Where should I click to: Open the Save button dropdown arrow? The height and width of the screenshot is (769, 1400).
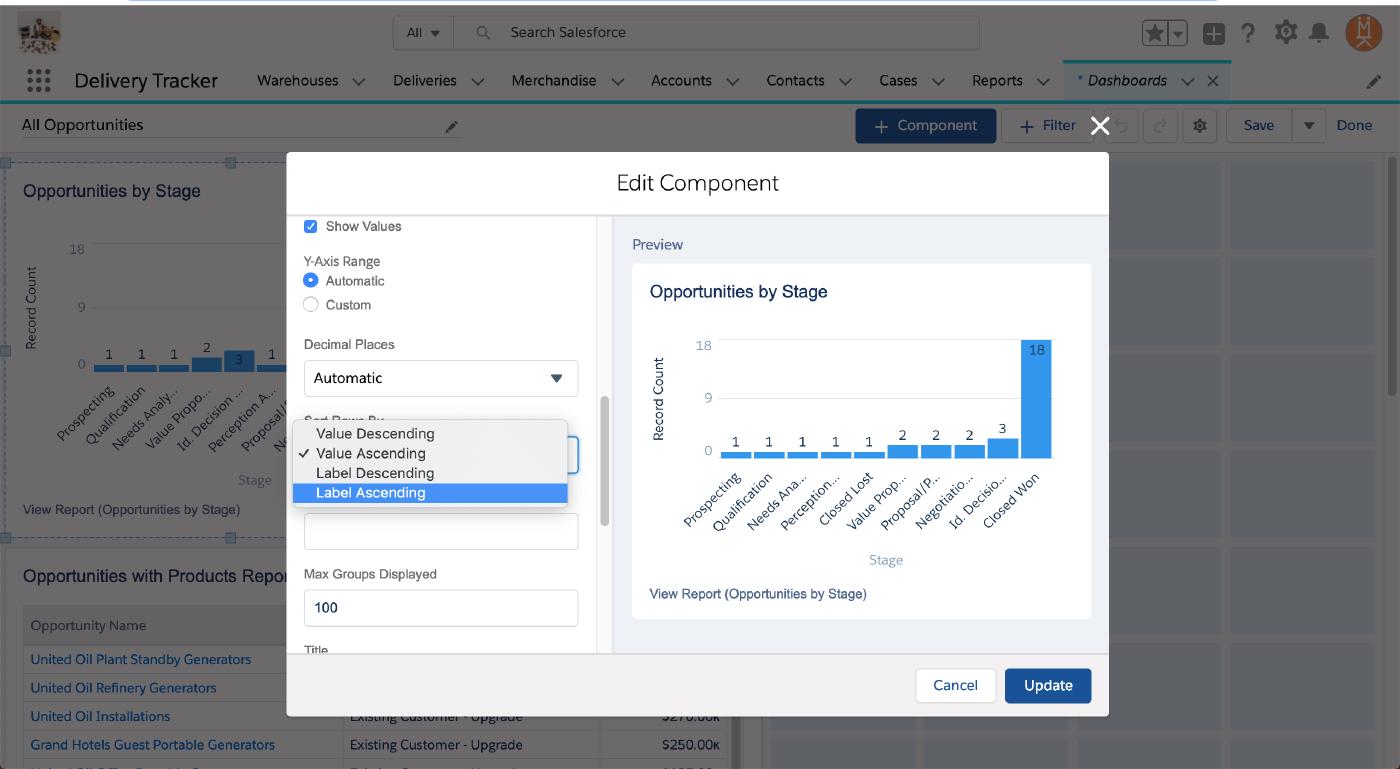tap(1308, 126)
